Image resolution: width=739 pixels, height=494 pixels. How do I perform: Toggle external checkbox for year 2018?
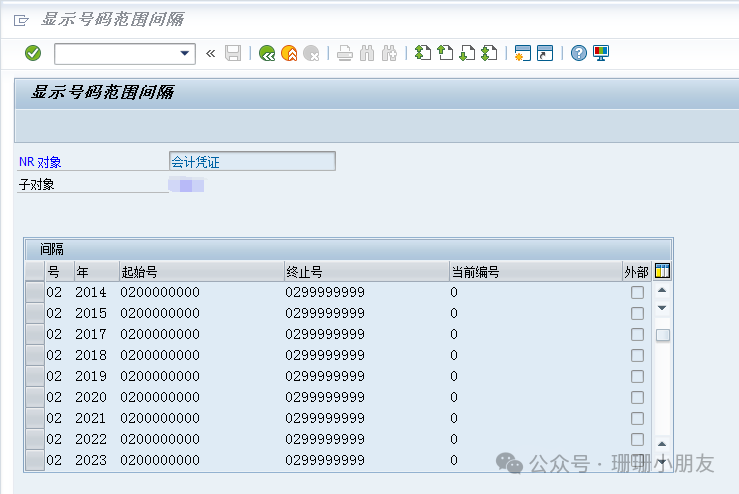pyautogui.click(x=637, y=356)
